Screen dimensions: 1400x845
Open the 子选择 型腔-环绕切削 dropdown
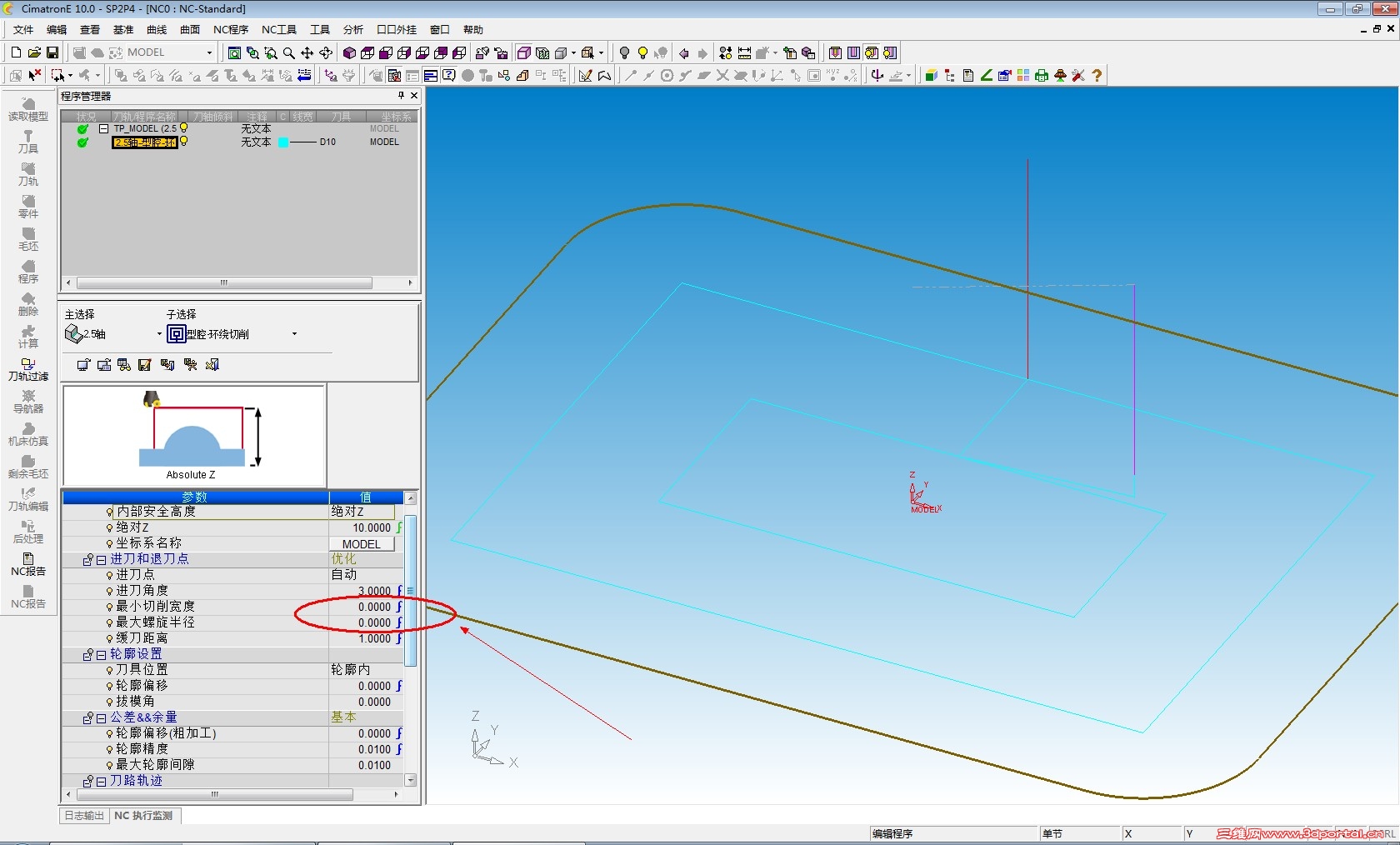pyautogui.click(x=294, y=334)
